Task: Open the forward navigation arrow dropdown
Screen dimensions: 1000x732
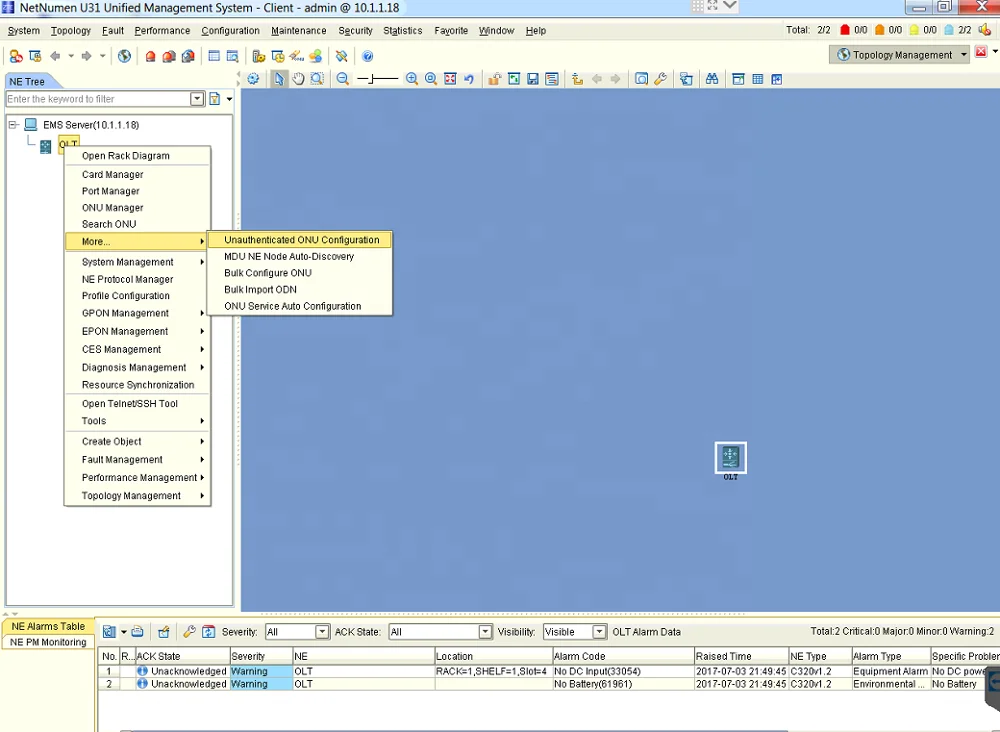Action: [x=102, y=56]
